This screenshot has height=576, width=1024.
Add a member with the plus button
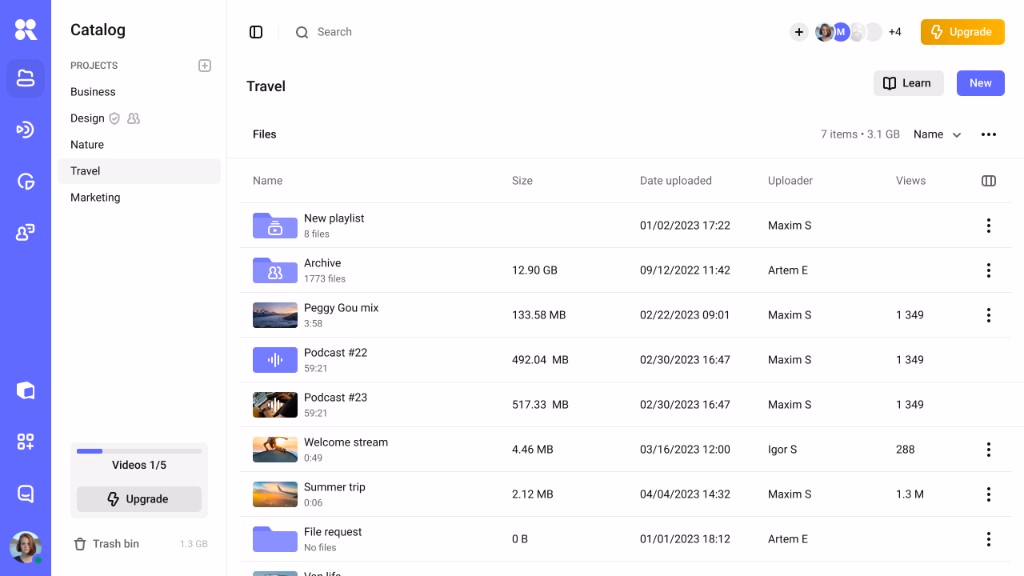point(799,32)
